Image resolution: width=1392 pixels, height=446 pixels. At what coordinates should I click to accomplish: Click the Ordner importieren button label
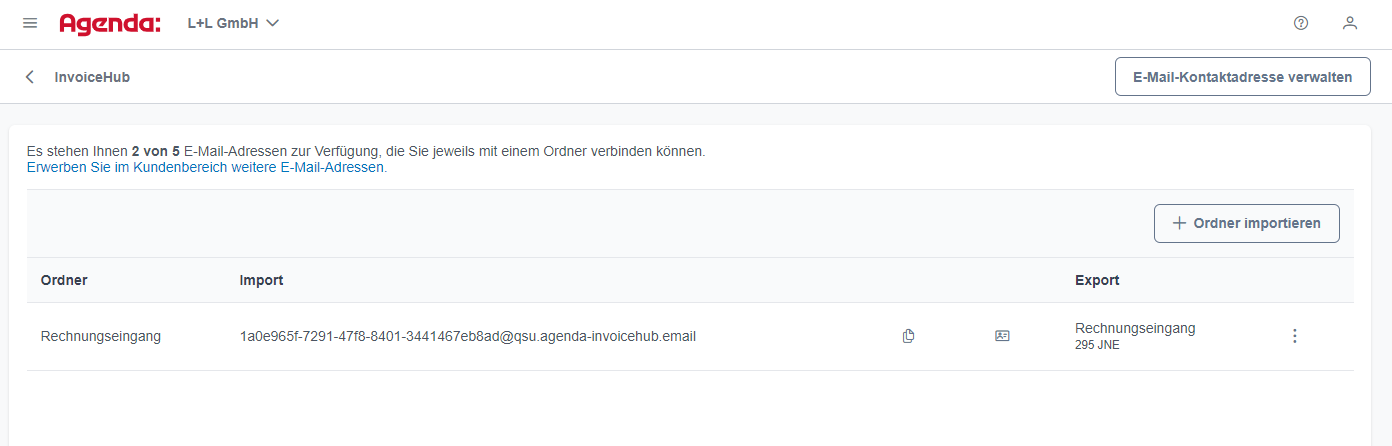pyautogui.click(x=1257, y=223)
